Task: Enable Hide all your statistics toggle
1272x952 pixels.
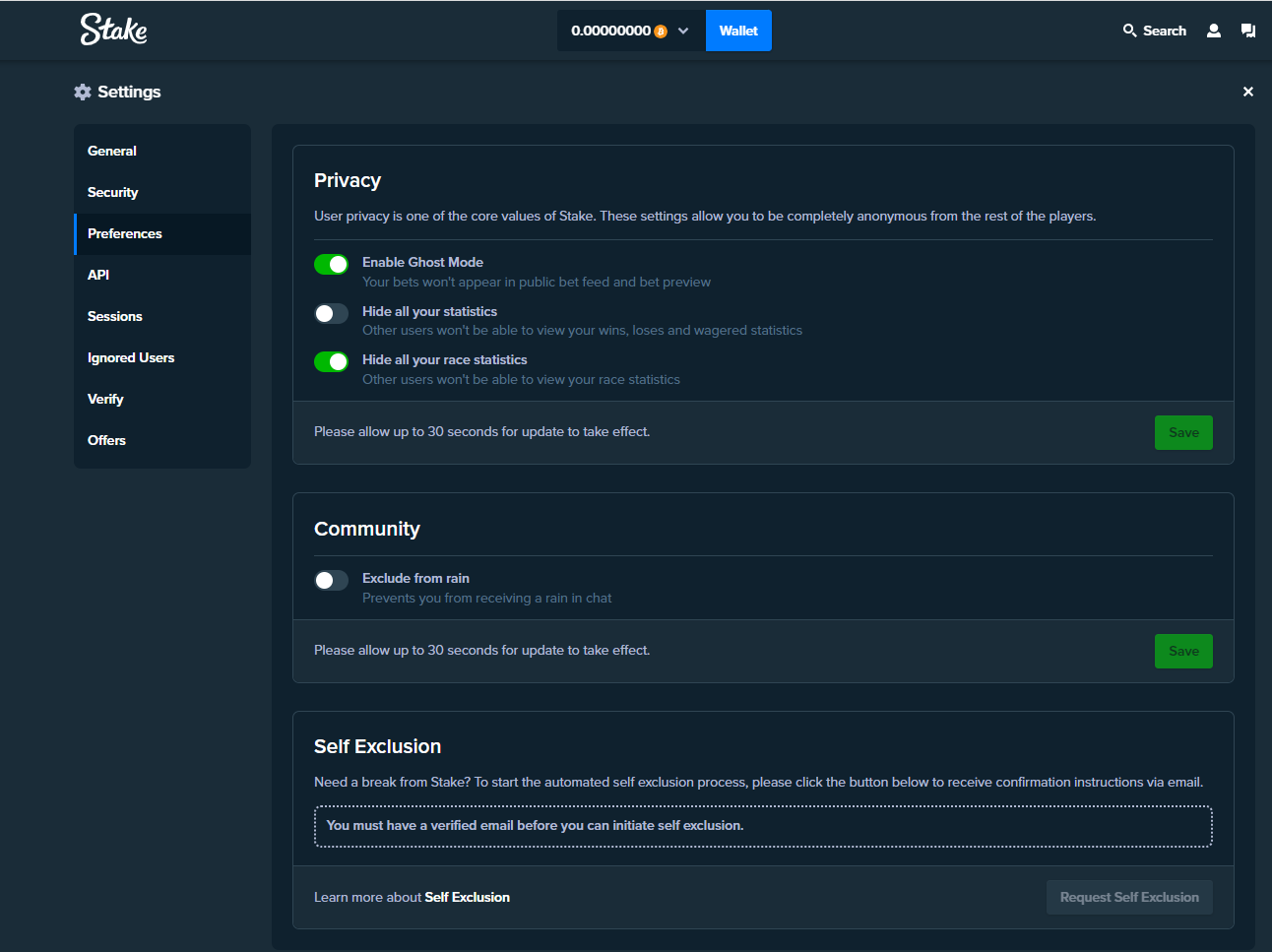Action: [x=331, y=313]
